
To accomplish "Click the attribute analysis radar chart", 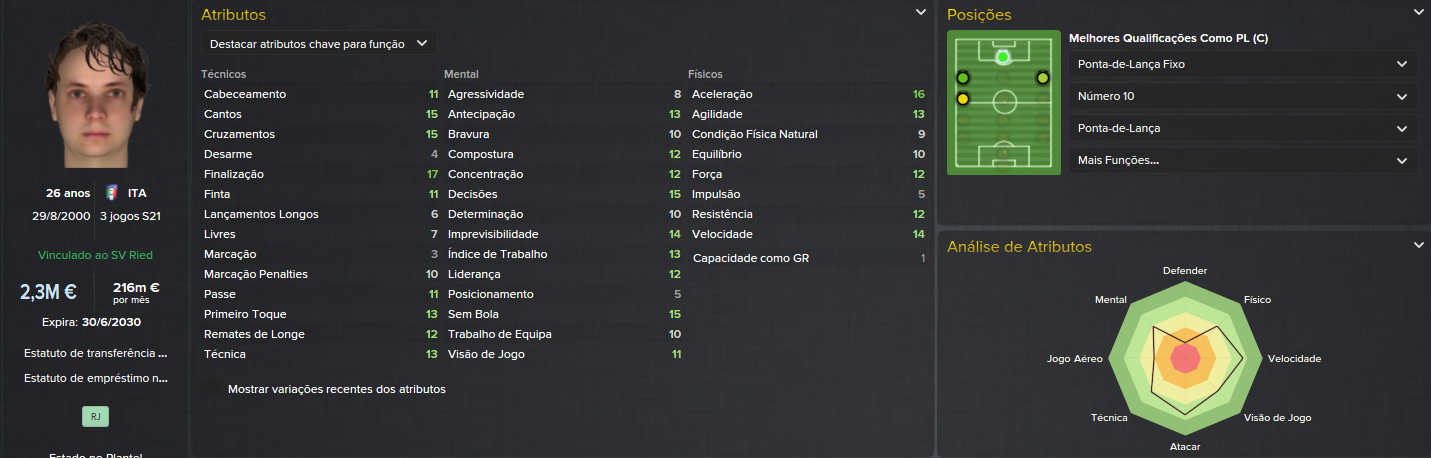I will coord(1184,357).
